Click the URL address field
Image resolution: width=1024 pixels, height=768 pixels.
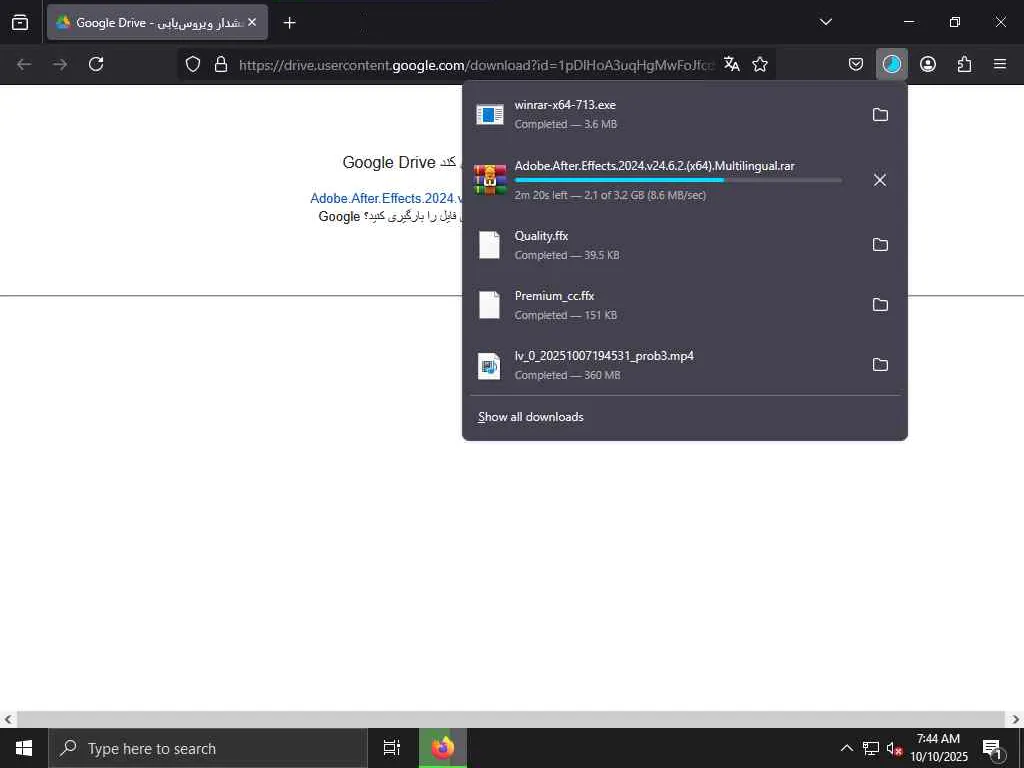point(477,65)
